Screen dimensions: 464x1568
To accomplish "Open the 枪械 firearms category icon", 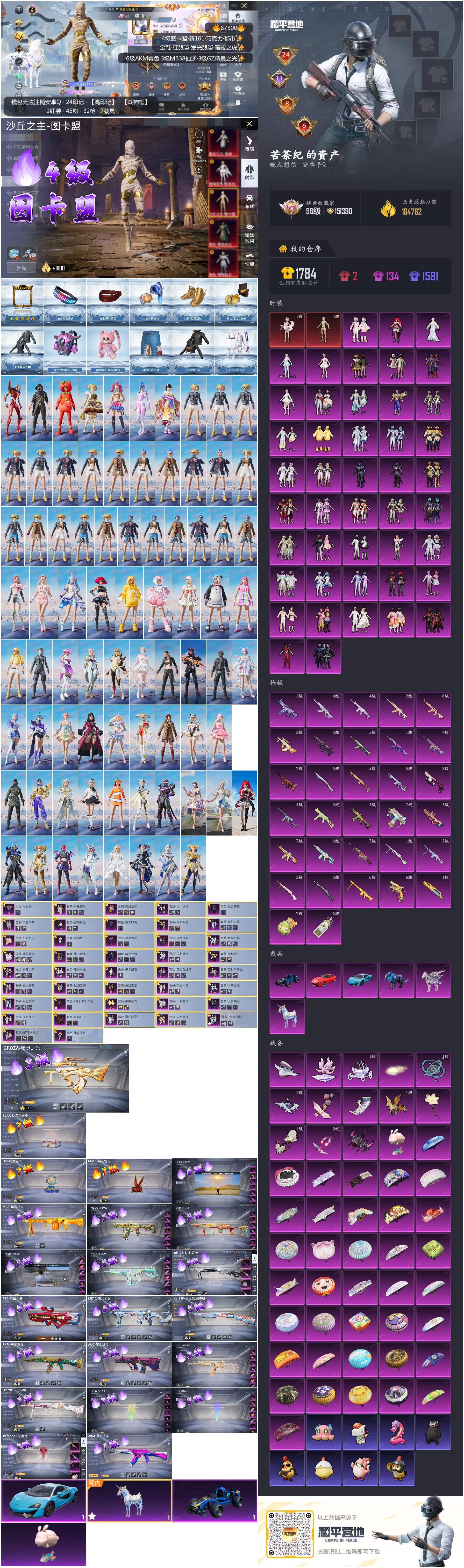I will (x=250, y=144).
